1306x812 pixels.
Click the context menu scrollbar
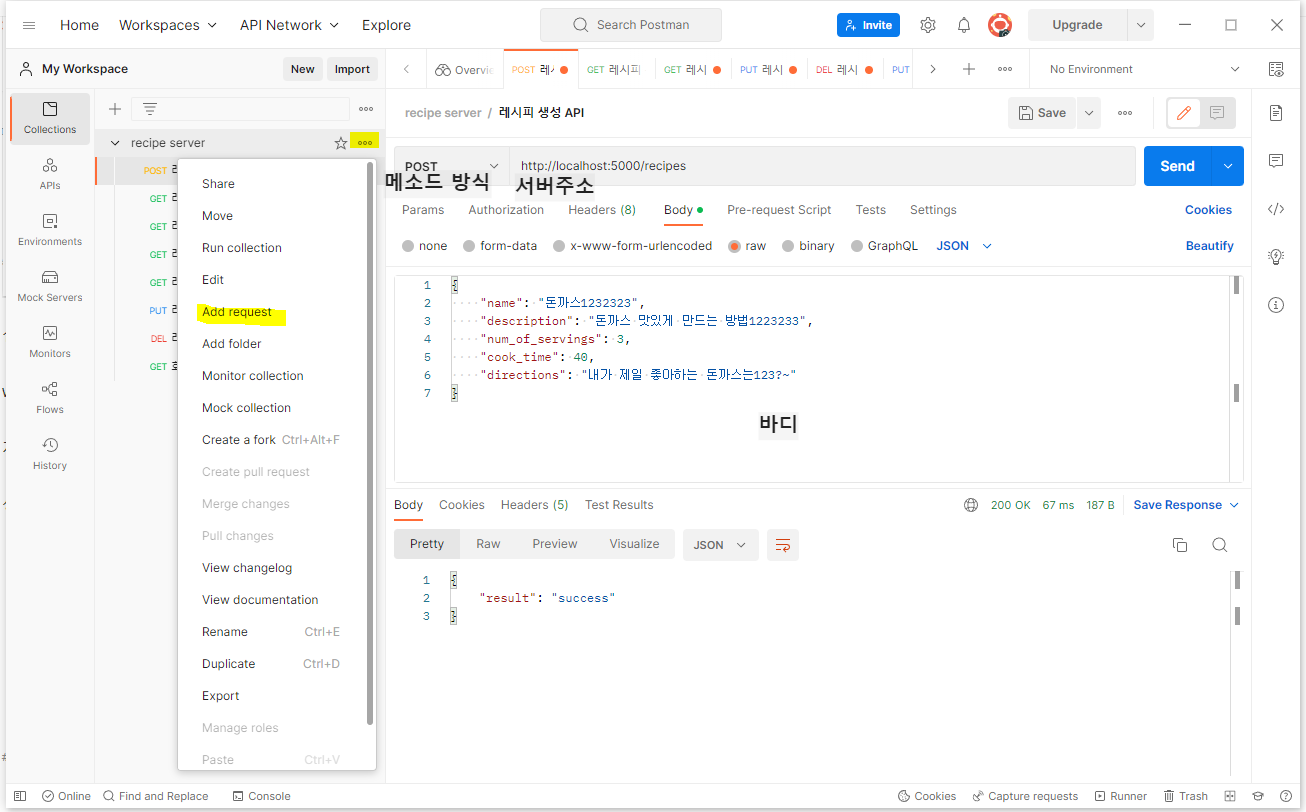(370, 445)
